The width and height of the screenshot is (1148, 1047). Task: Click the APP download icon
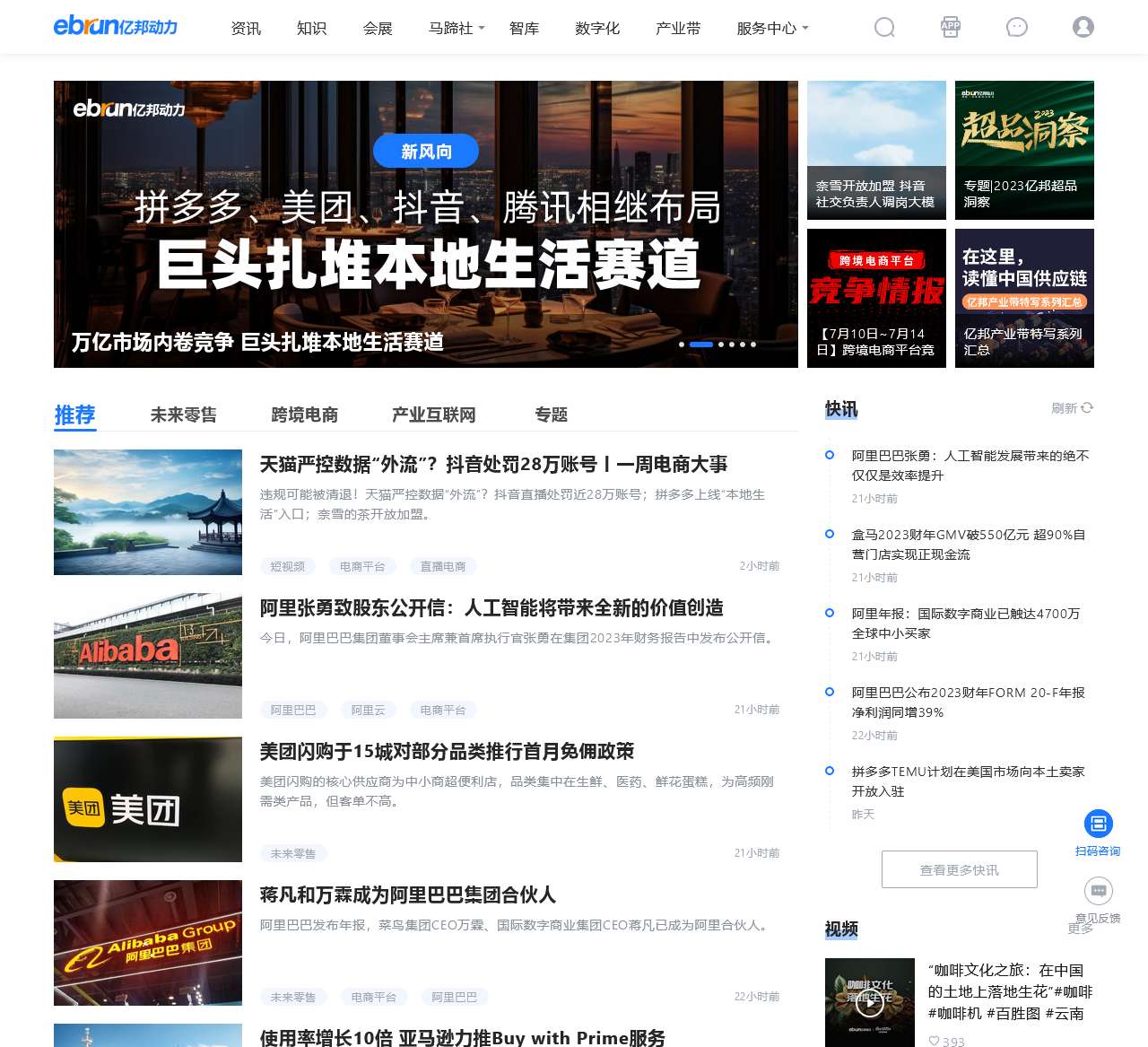(x=950, y=28)
